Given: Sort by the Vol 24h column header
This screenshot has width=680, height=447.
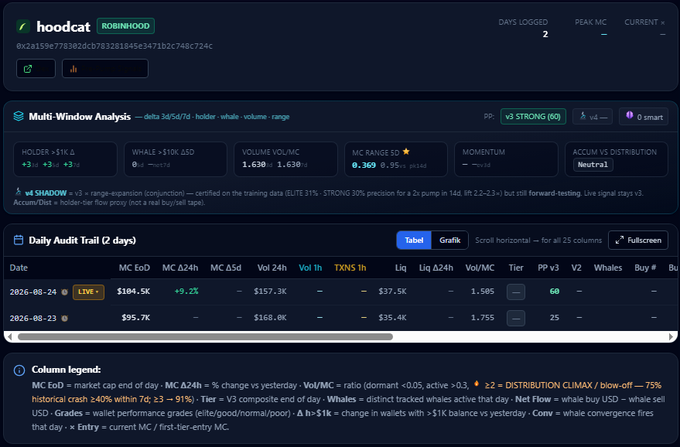Looking at the screenshot, I should point(272,268).
